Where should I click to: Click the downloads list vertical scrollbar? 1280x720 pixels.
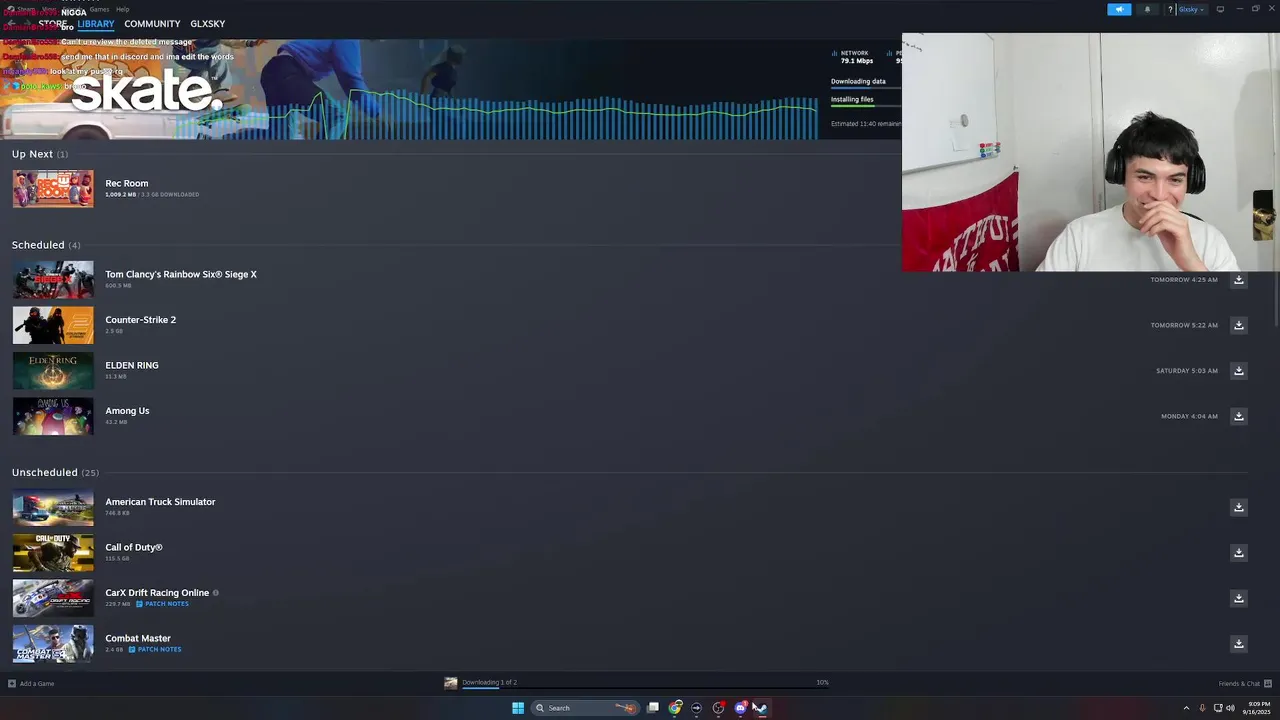point(1276,300)
